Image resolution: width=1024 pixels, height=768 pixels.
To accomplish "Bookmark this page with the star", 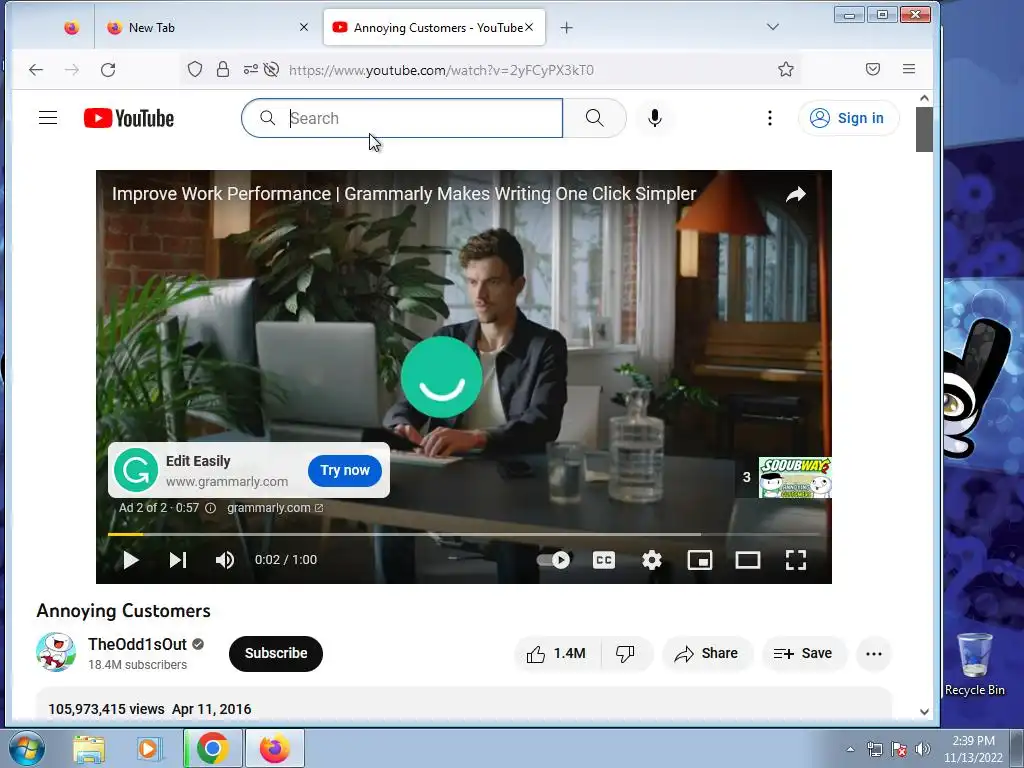I will tap(786, 69).
